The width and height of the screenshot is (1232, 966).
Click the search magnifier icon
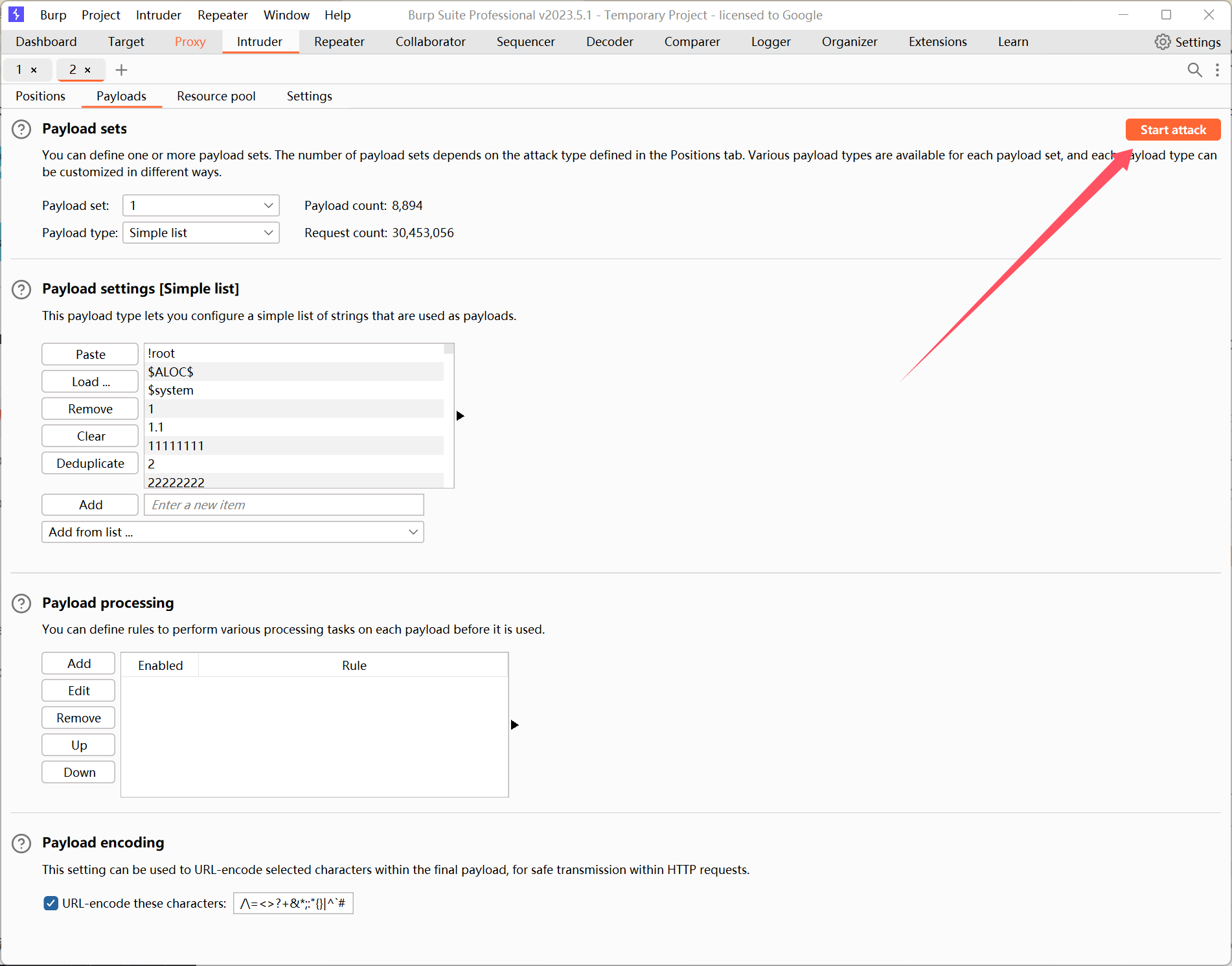(1194, 70)
